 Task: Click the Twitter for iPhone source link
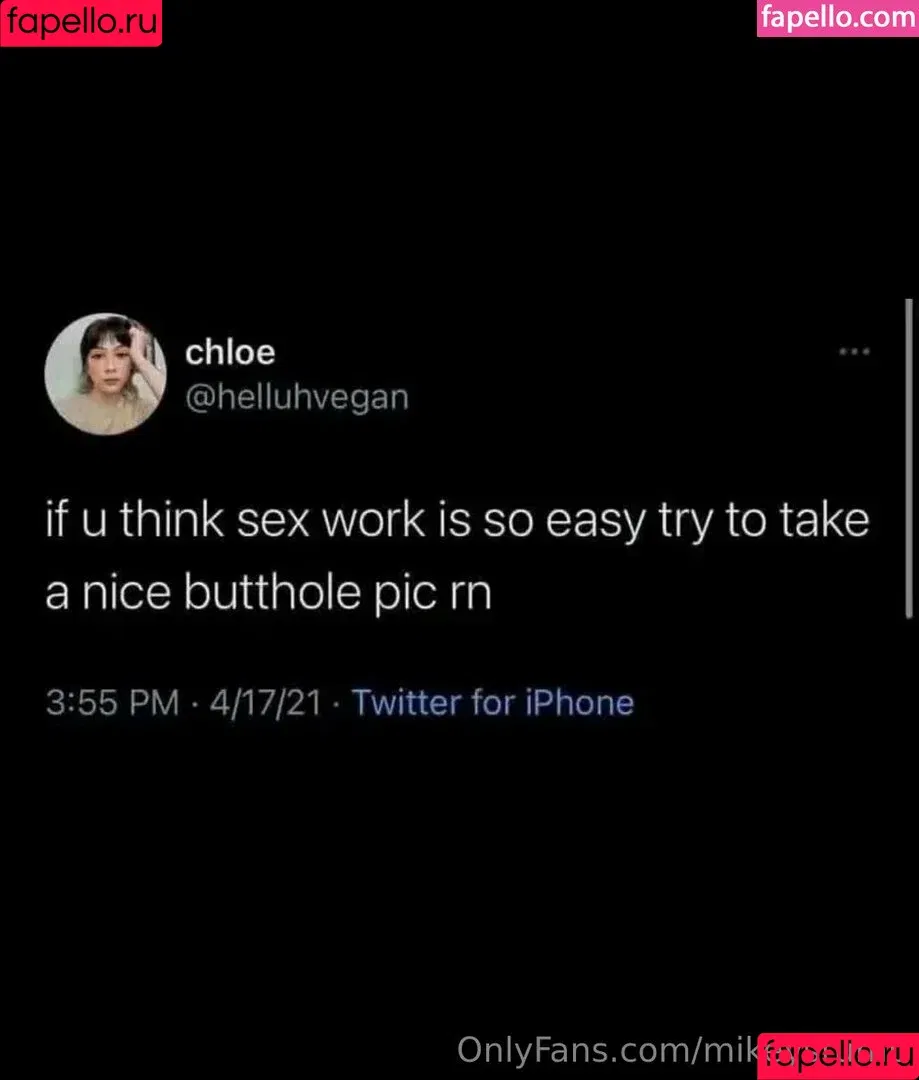tap(493, 703)
